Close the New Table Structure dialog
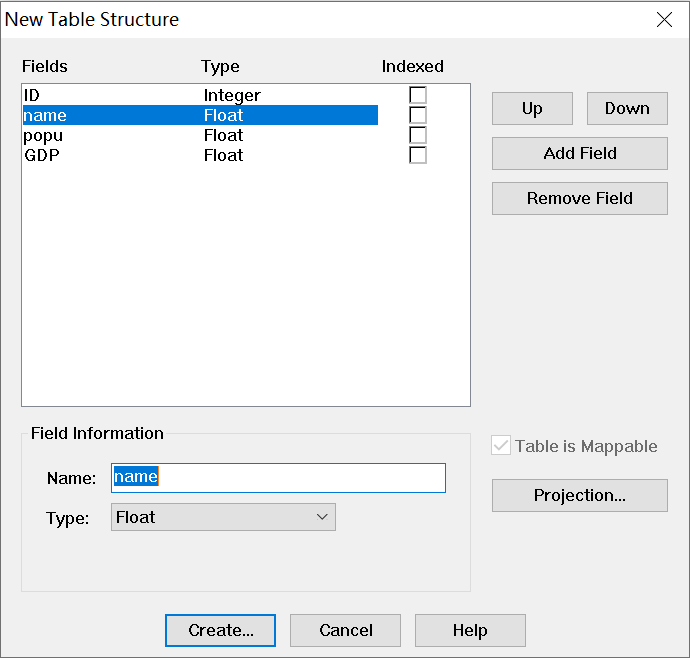Viewport: 690px width, 658px height. [x=664, y=20]
